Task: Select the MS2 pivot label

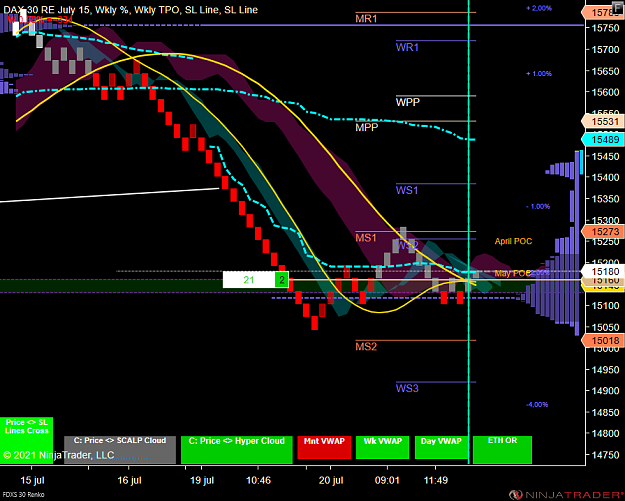Action: pos(366,347)
